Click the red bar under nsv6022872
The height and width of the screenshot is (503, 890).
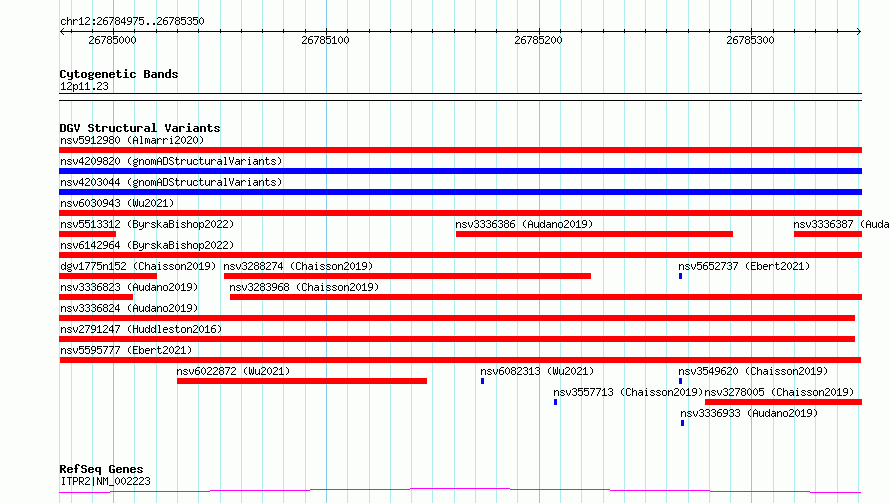pos(302,381)
